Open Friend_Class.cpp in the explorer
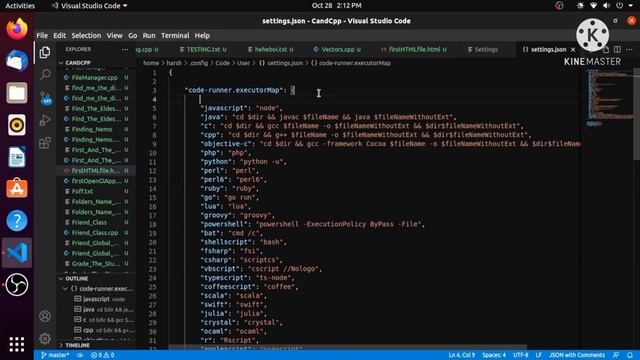 click(95, 233)
